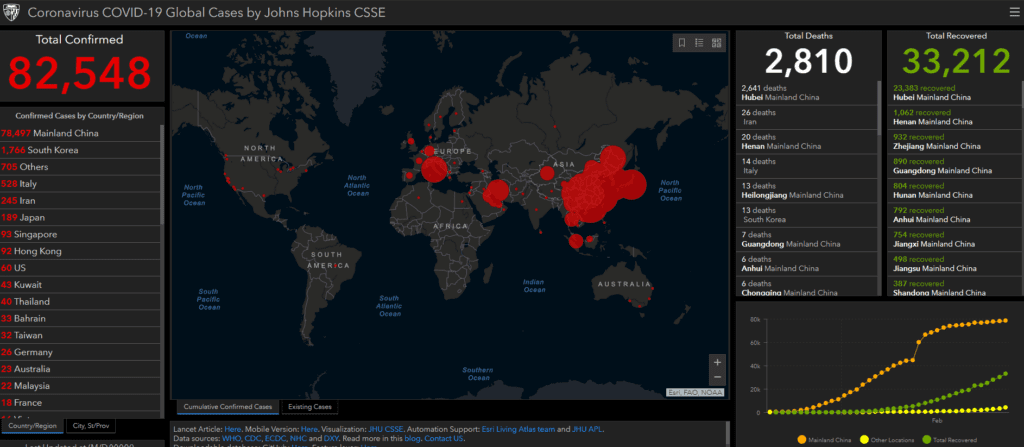Image resolution: width=1024 pixels, height=447 pixels.
Task: Open the CDC data source link
Action: pos(253,439)
